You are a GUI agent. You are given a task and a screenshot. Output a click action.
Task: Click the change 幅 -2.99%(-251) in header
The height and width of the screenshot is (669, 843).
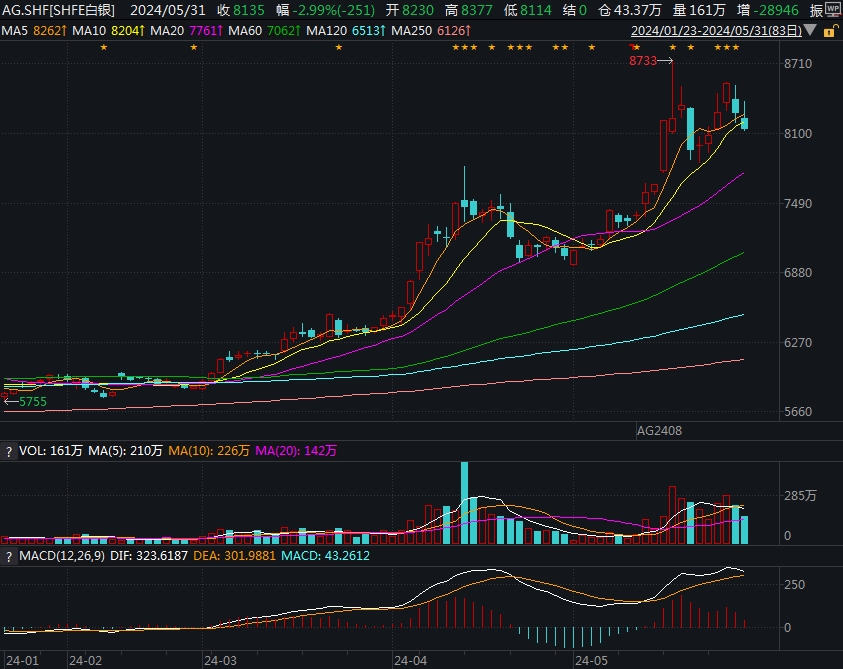(326, 10)
